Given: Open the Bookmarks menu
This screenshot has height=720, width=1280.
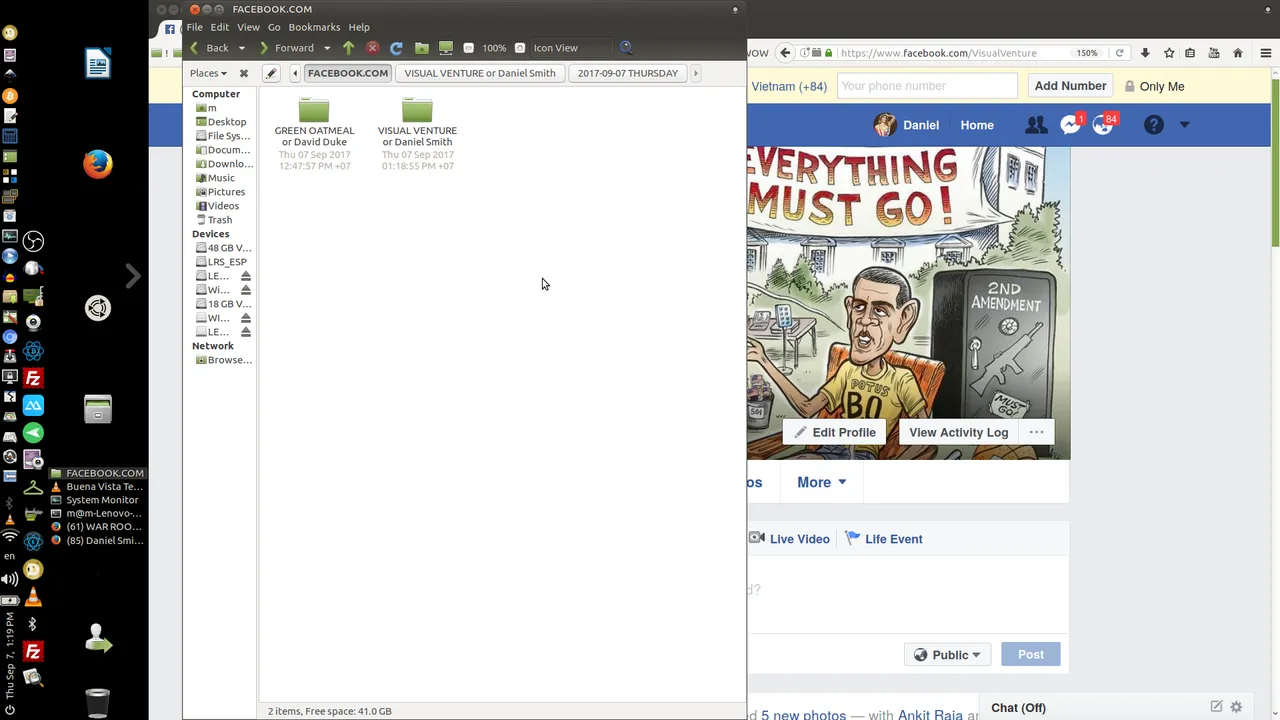Looking at the screenshot, I should (314, 27).
